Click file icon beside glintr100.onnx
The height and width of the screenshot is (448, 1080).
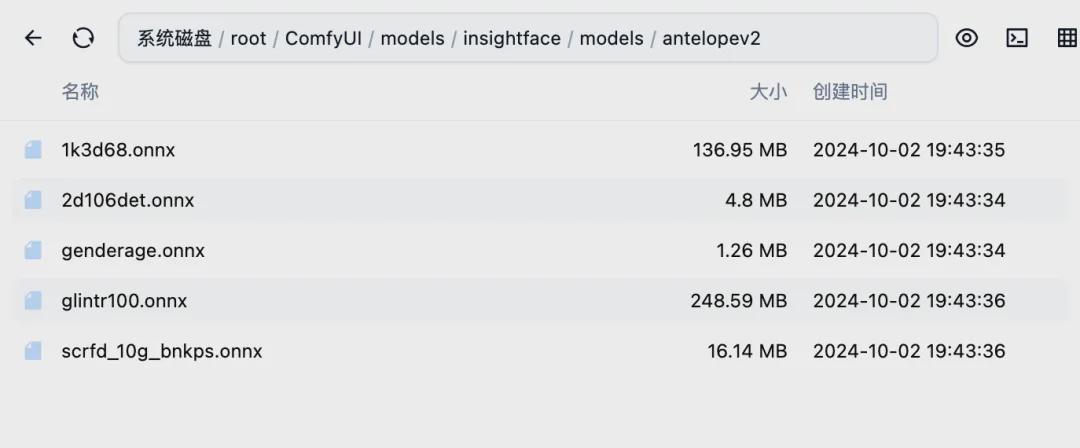click(33, 301)
